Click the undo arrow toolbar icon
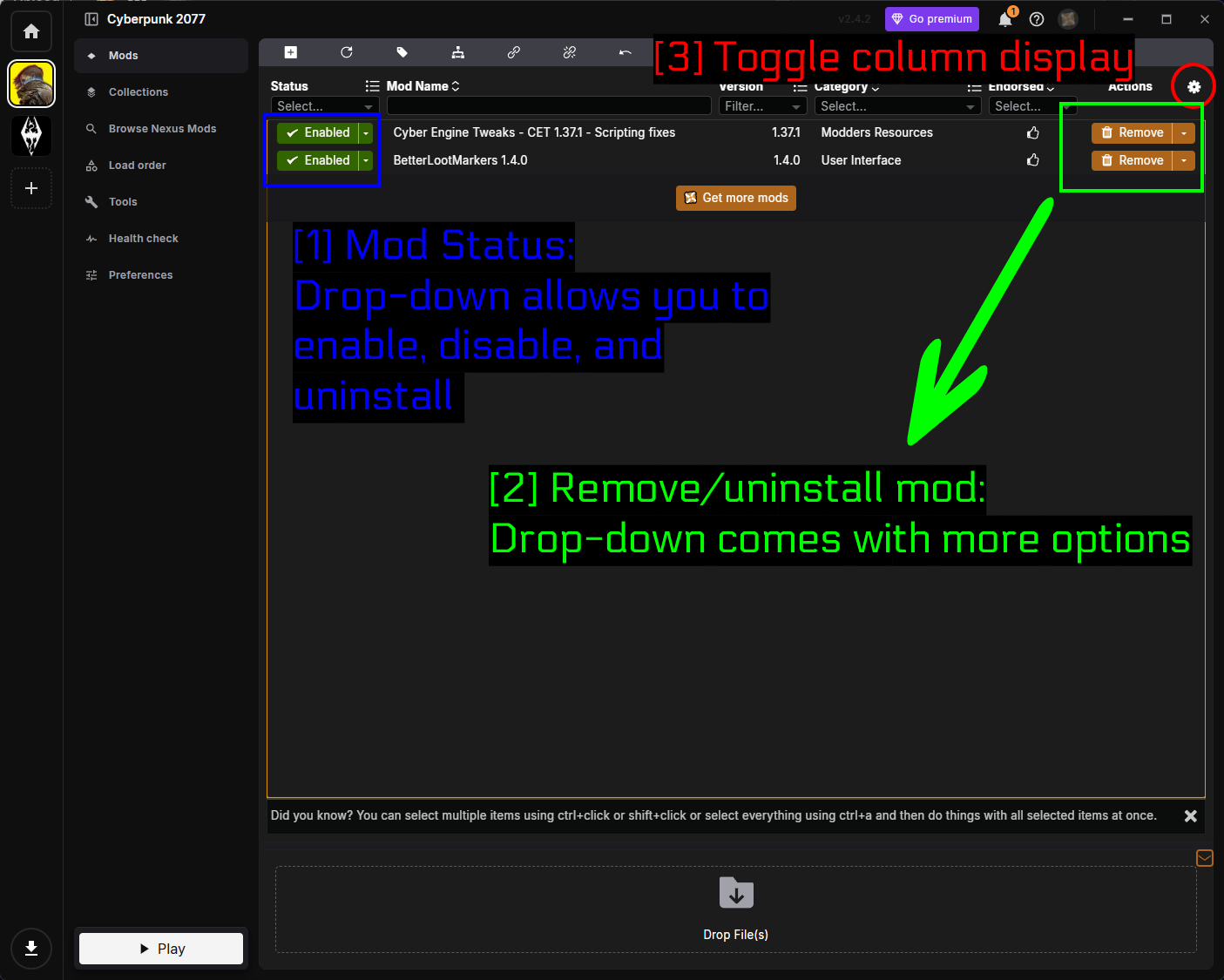The height and width of the screenshot is (980, 1224). point(626,52)
